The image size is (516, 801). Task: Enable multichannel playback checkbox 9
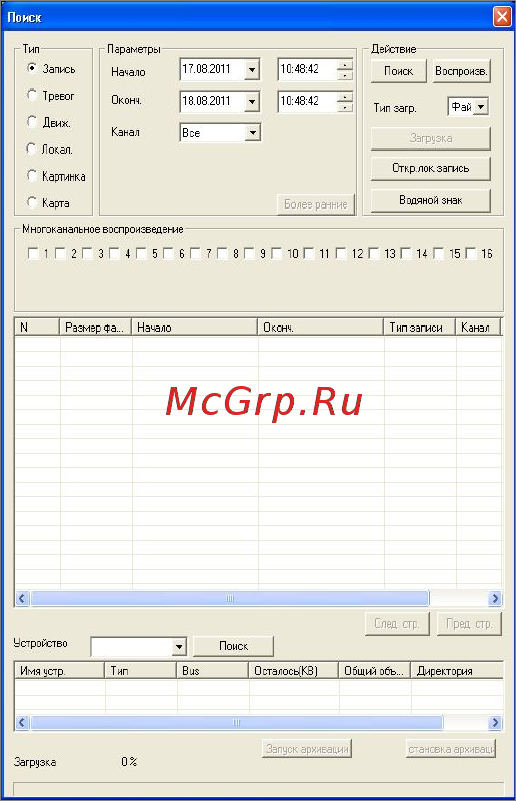point(249,253)
